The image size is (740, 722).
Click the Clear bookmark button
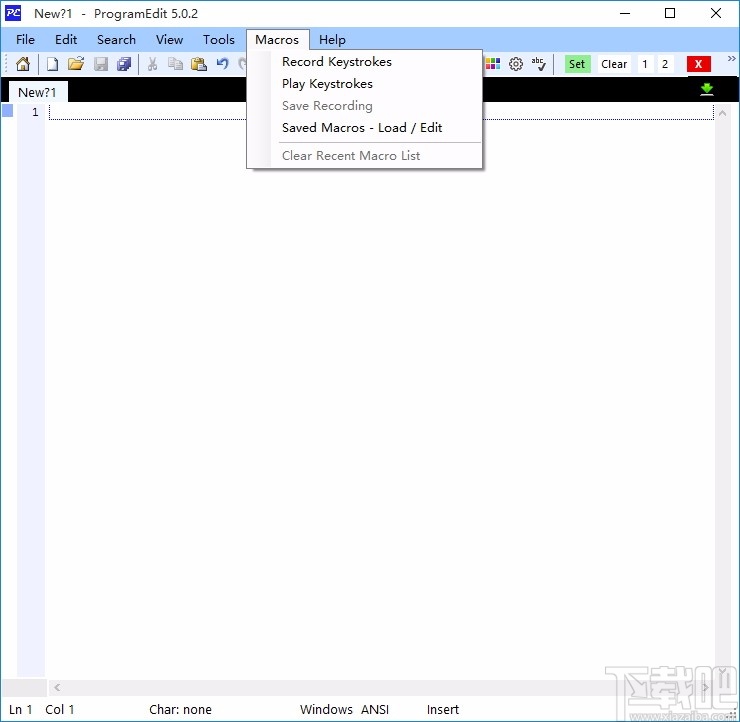pos(614,64)
